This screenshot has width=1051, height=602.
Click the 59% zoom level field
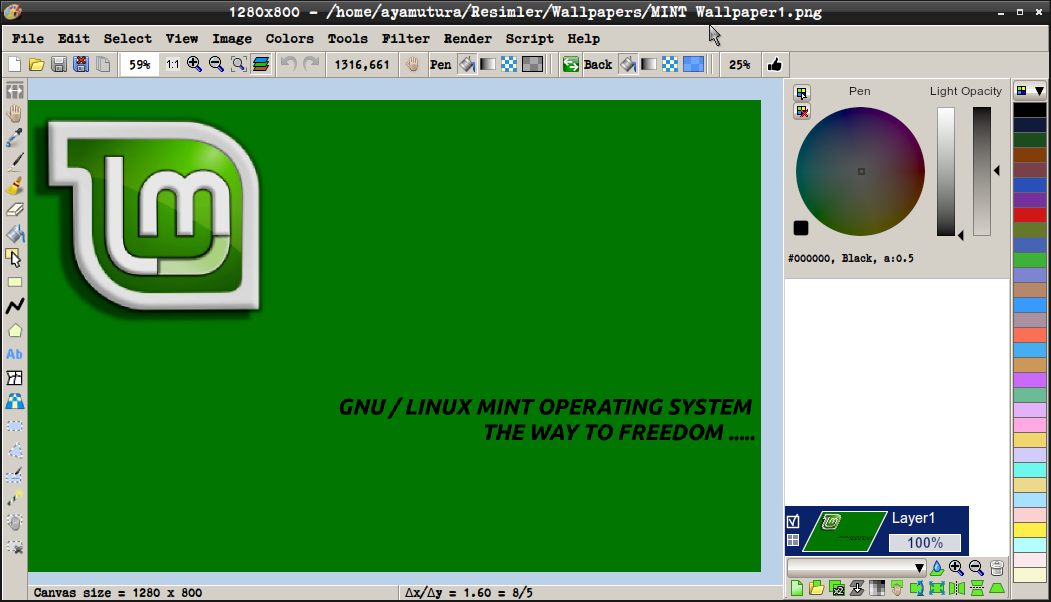click(x=139, y=64)
